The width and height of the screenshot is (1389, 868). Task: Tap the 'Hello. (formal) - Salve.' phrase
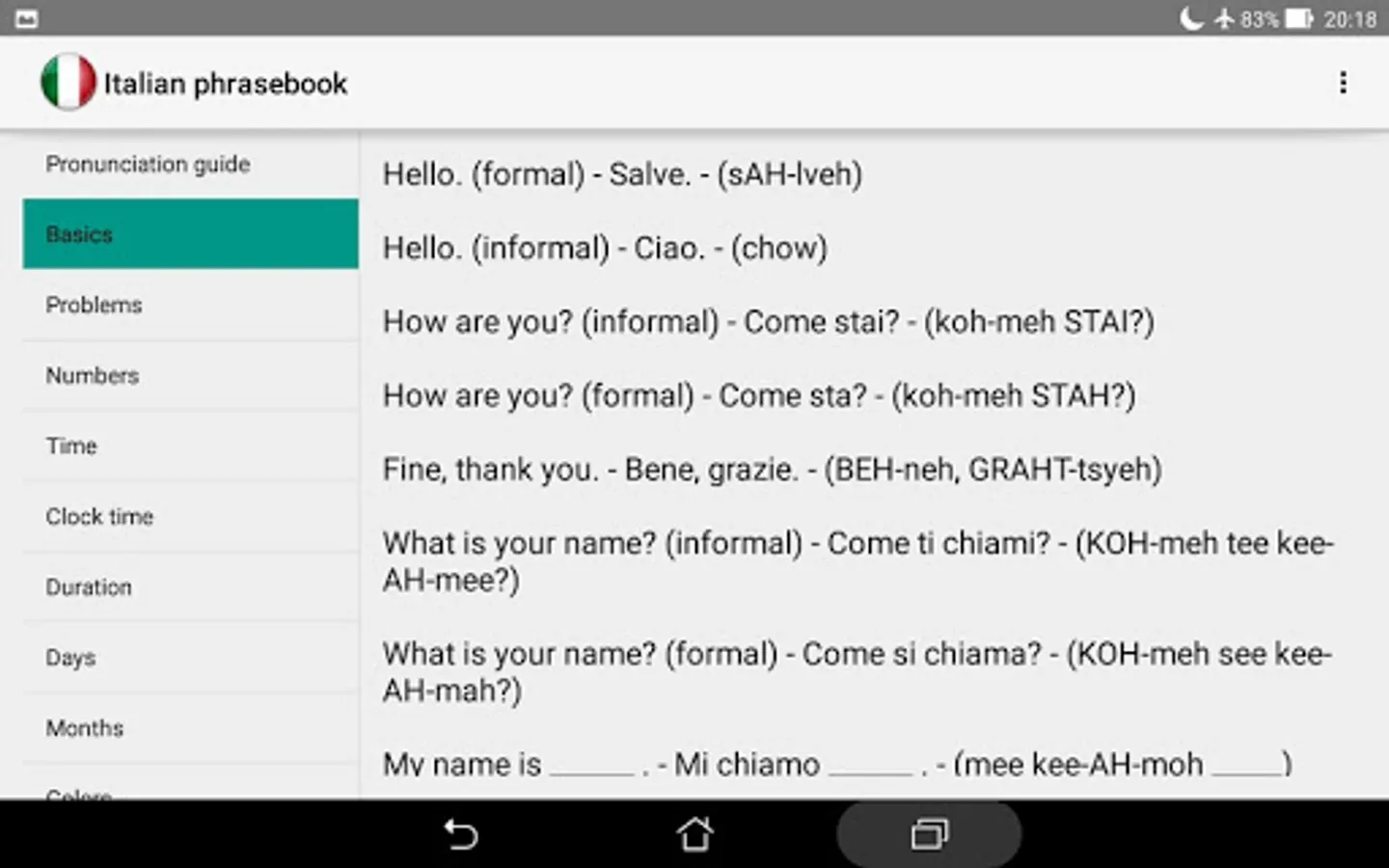pyautogui.click(x=622, y=175)
